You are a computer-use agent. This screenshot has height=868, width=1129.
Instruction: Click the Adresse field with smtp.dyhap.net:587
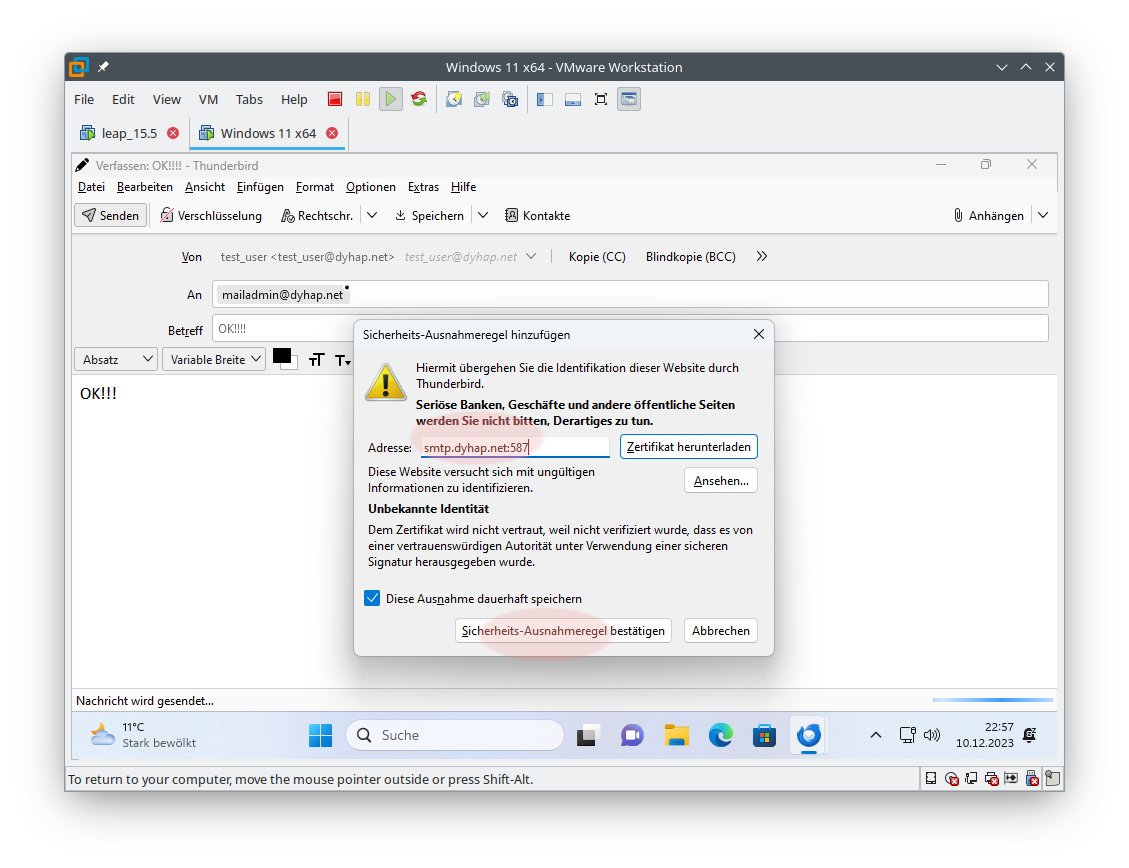tap(515, 447)
